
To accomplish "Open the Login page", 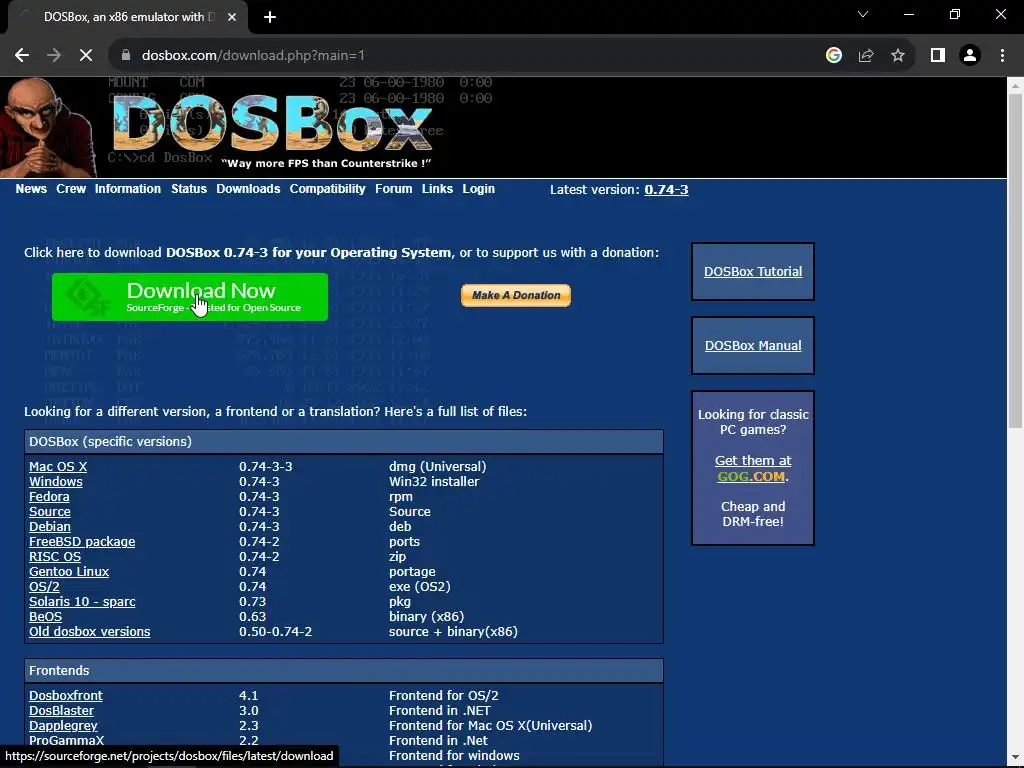I will 478,189.
